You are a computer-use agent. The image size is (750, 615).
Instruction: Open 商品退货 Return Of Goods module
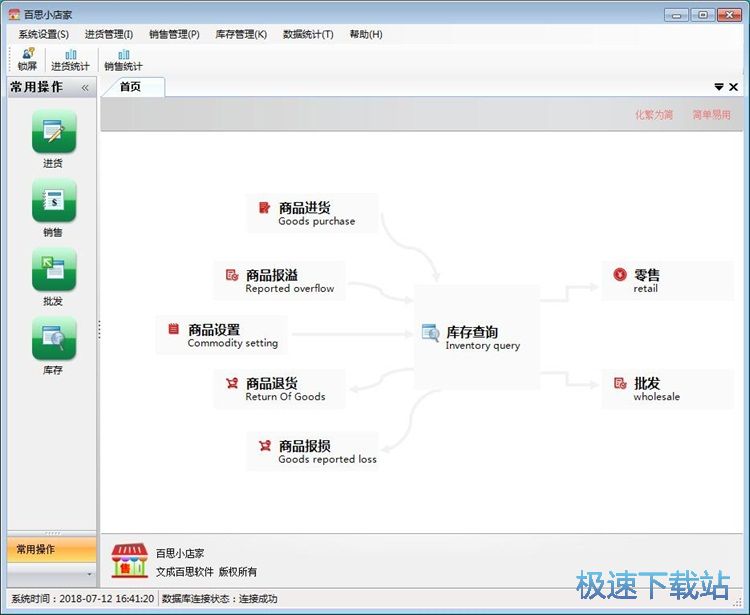pos(279,389)
